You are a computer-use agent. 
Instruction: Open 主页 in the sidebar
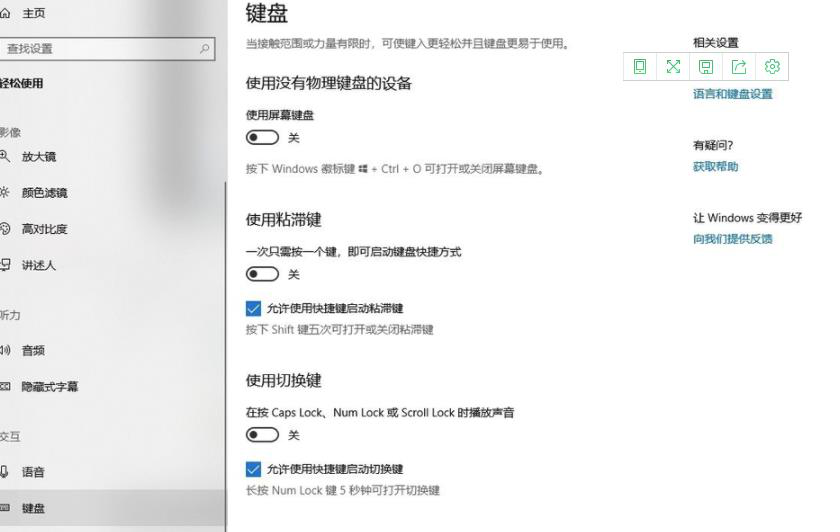pyautogui.click(x=33, y=13)
